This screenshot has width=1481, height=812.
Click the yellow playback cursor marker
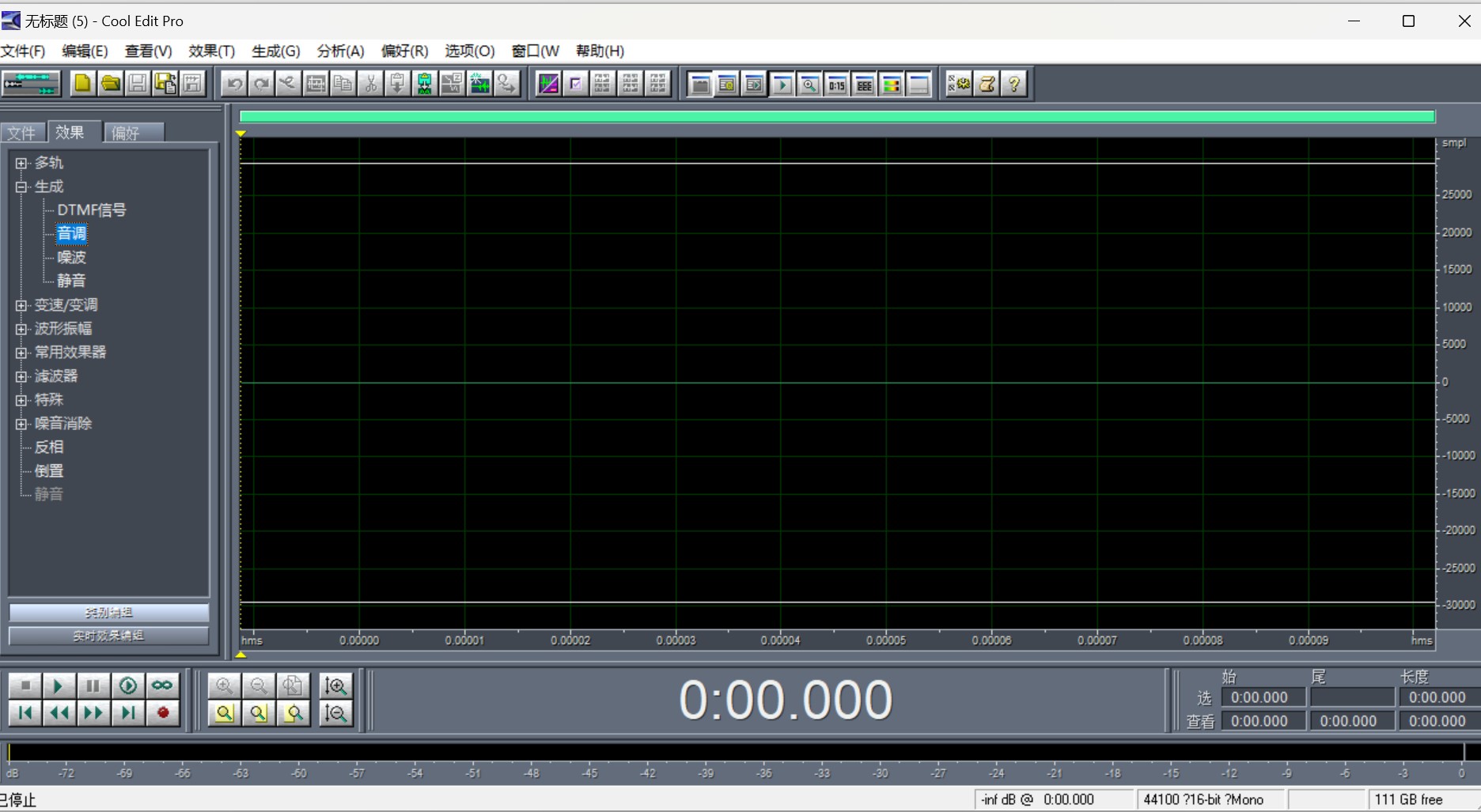241,134
